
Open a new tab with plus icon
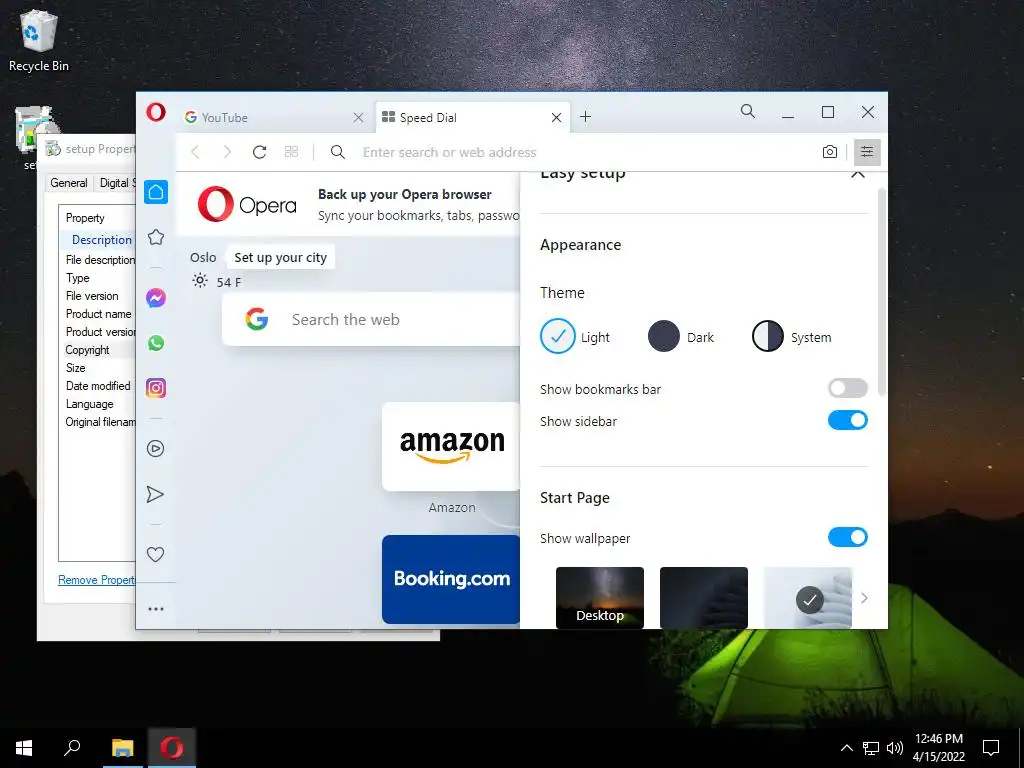(586, 117)
